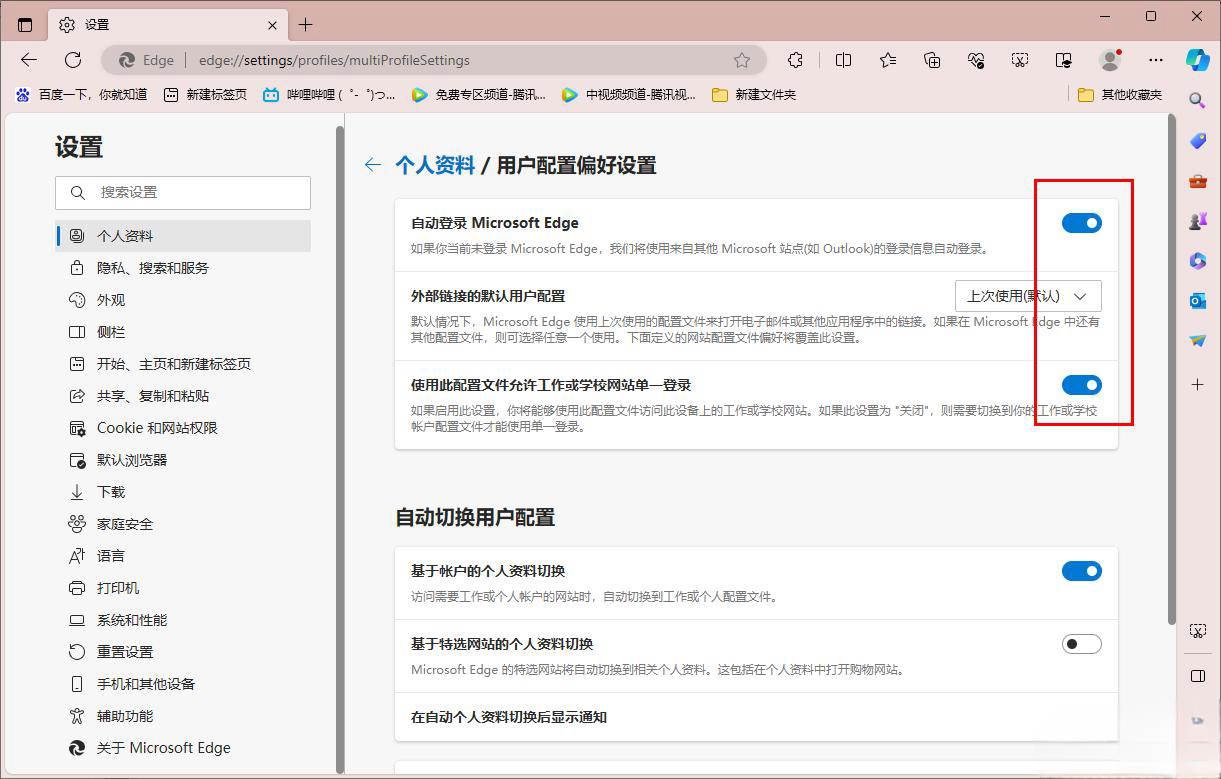Click the screenshot icon in toolbar

click(x=1019, y=60)
